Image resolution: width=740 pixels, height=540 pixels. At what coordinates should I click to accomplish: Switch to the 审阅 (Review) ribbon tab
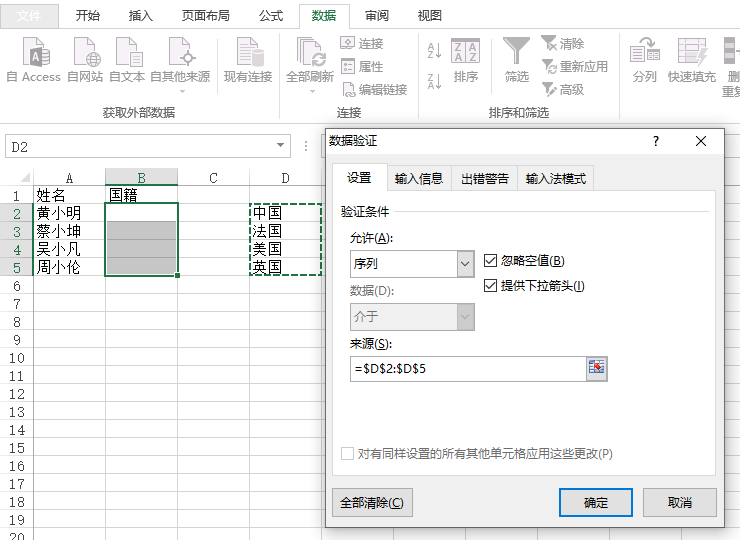(x=377, y=16)
